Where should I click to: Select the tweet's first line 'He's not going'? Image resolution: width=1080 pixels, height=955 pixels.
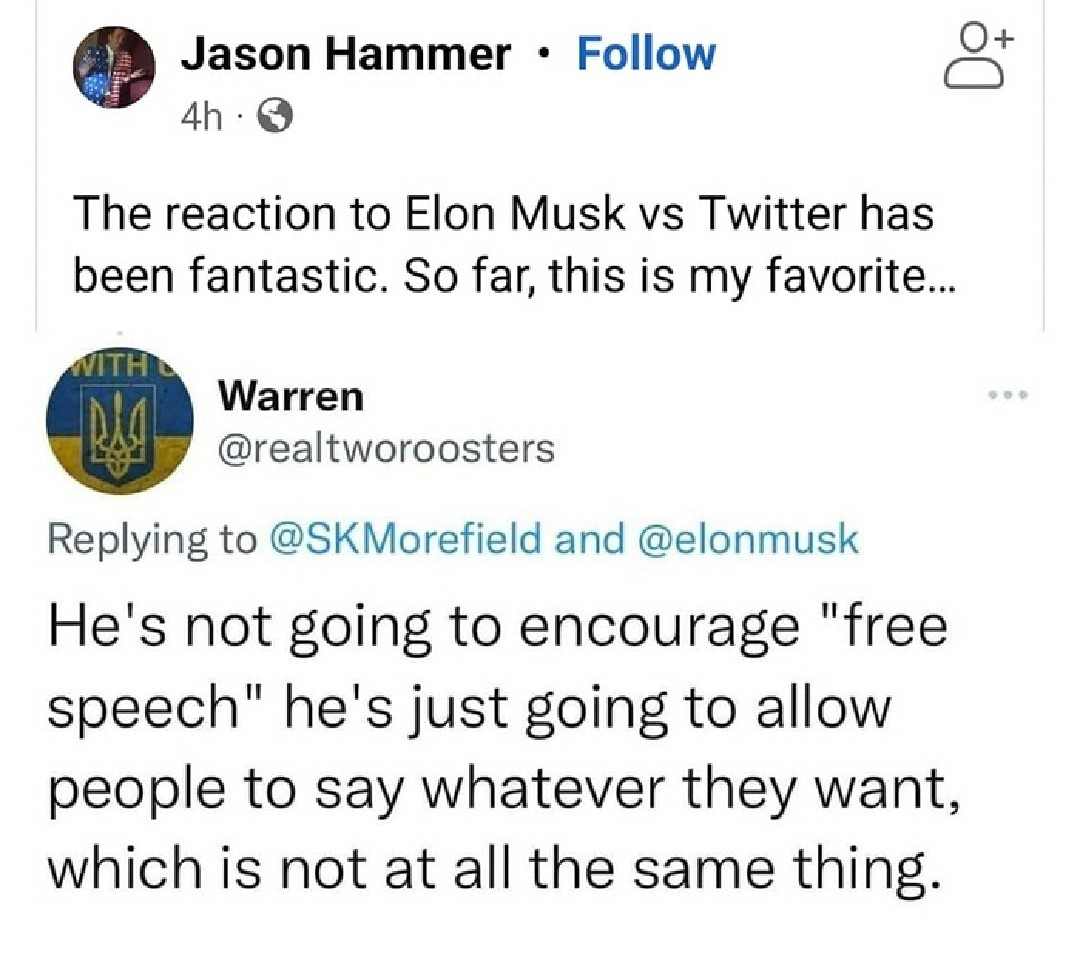point(497,628)
